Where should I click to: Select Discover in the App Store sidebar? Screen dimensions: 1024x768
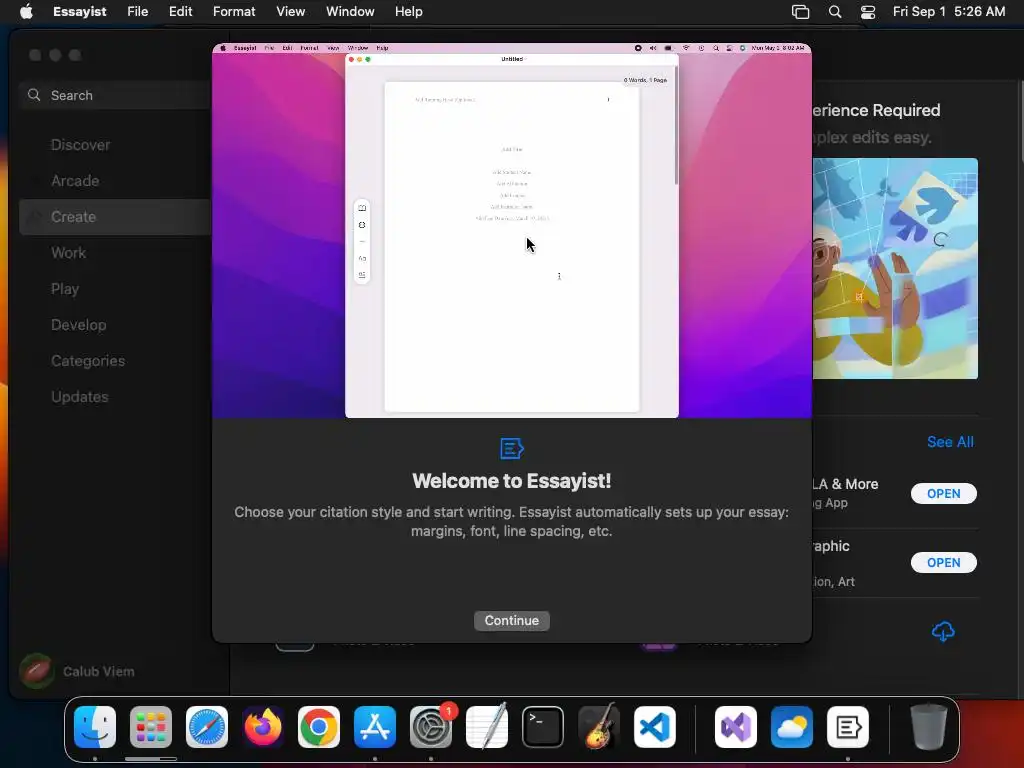point(80,145)
